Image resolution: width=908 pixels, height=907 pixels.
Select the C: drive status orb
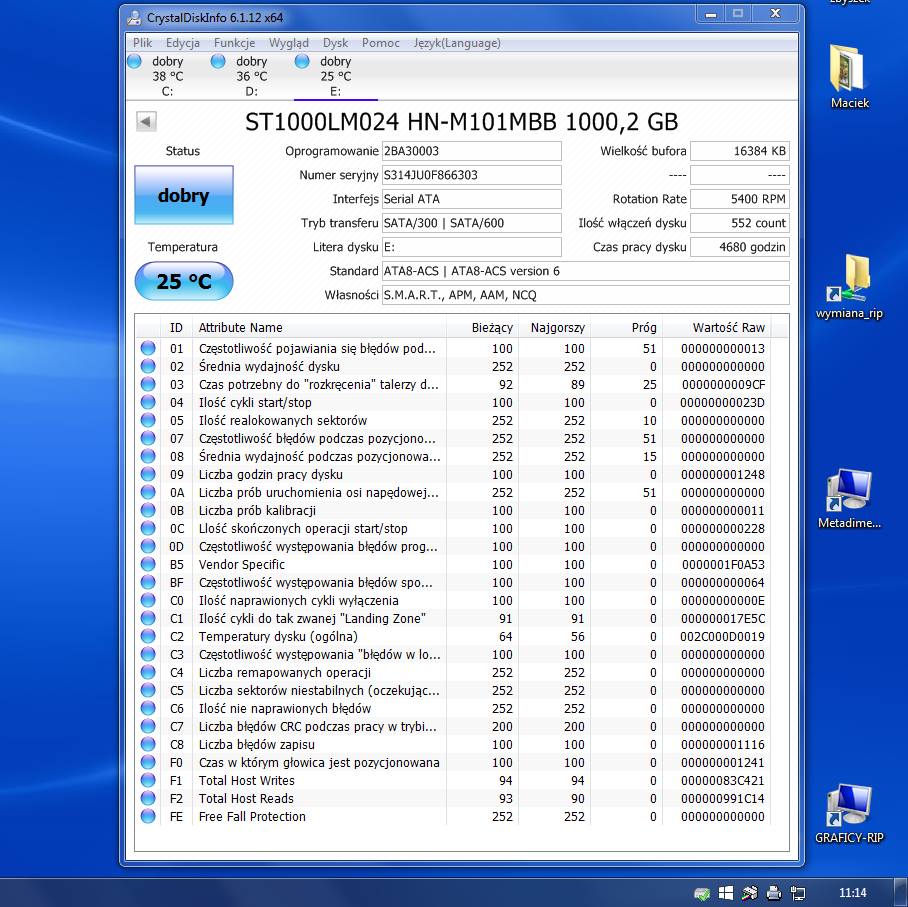coord(134,61)
